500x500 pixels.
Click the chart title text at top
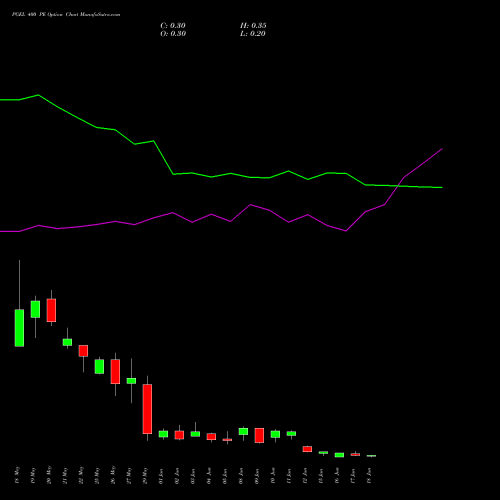(x=66, y=15)
